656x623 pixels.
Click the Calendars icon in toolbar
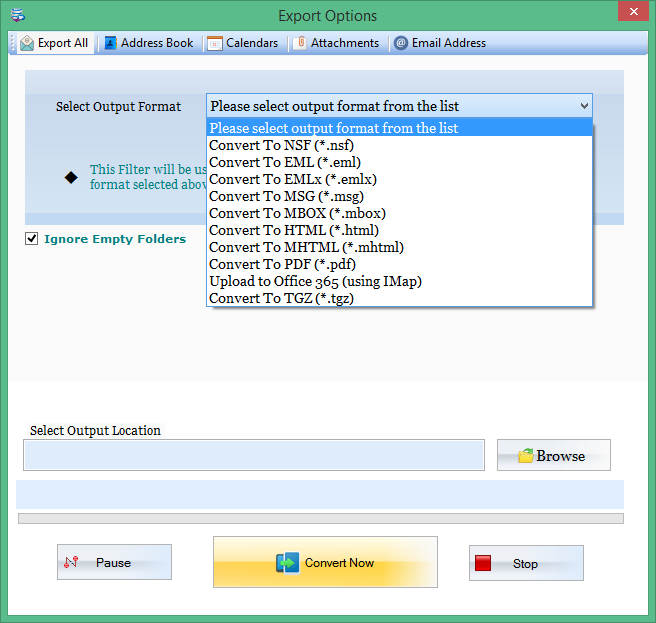215,43
